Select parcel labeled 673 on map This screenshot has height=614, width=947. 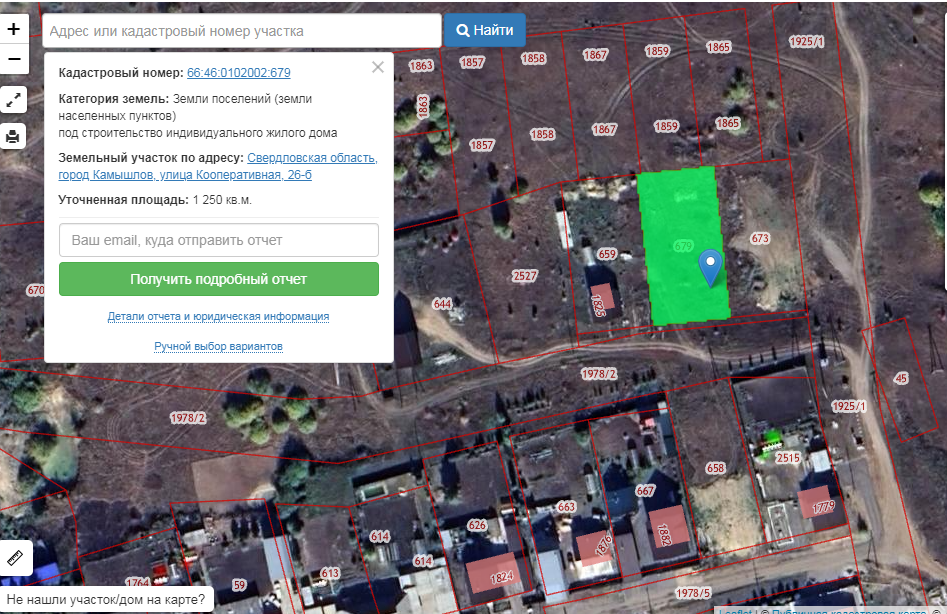pos(760,238)
